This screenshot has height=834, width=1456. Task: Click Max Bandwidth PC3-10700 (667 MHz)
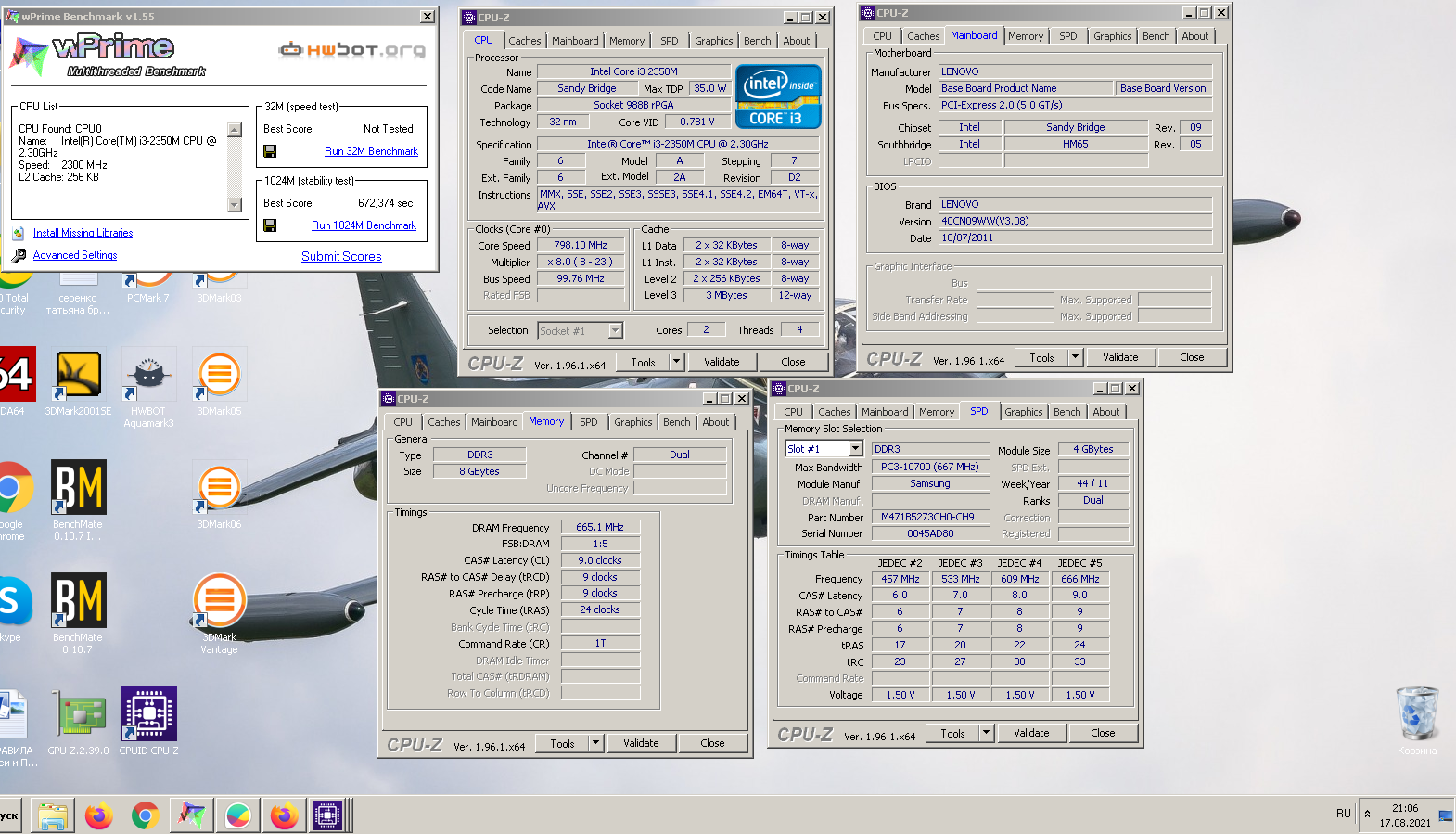(x=929, y=467)
